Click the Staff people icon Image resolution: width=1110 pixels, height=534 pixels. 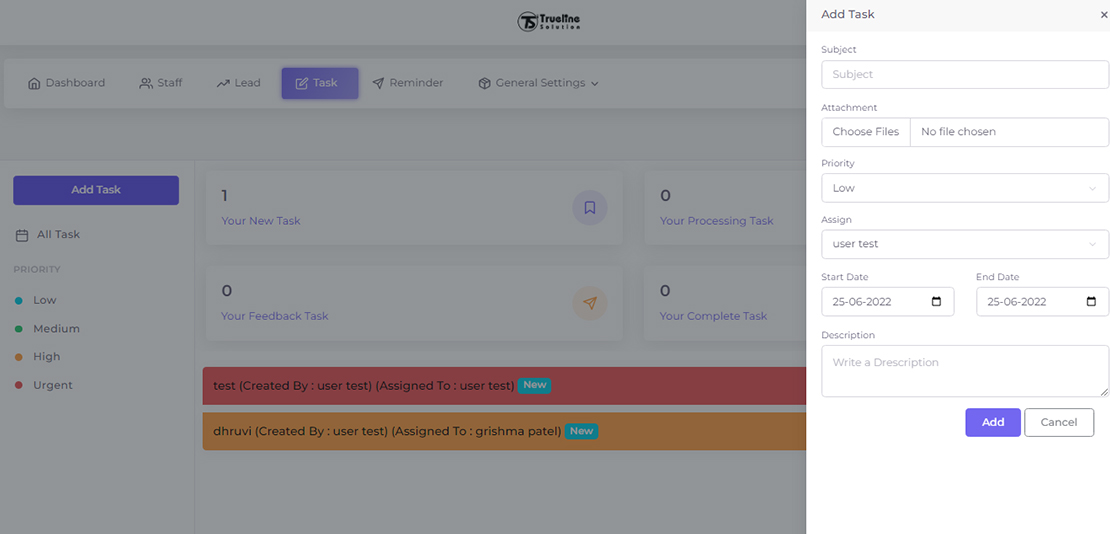[146, 84]
